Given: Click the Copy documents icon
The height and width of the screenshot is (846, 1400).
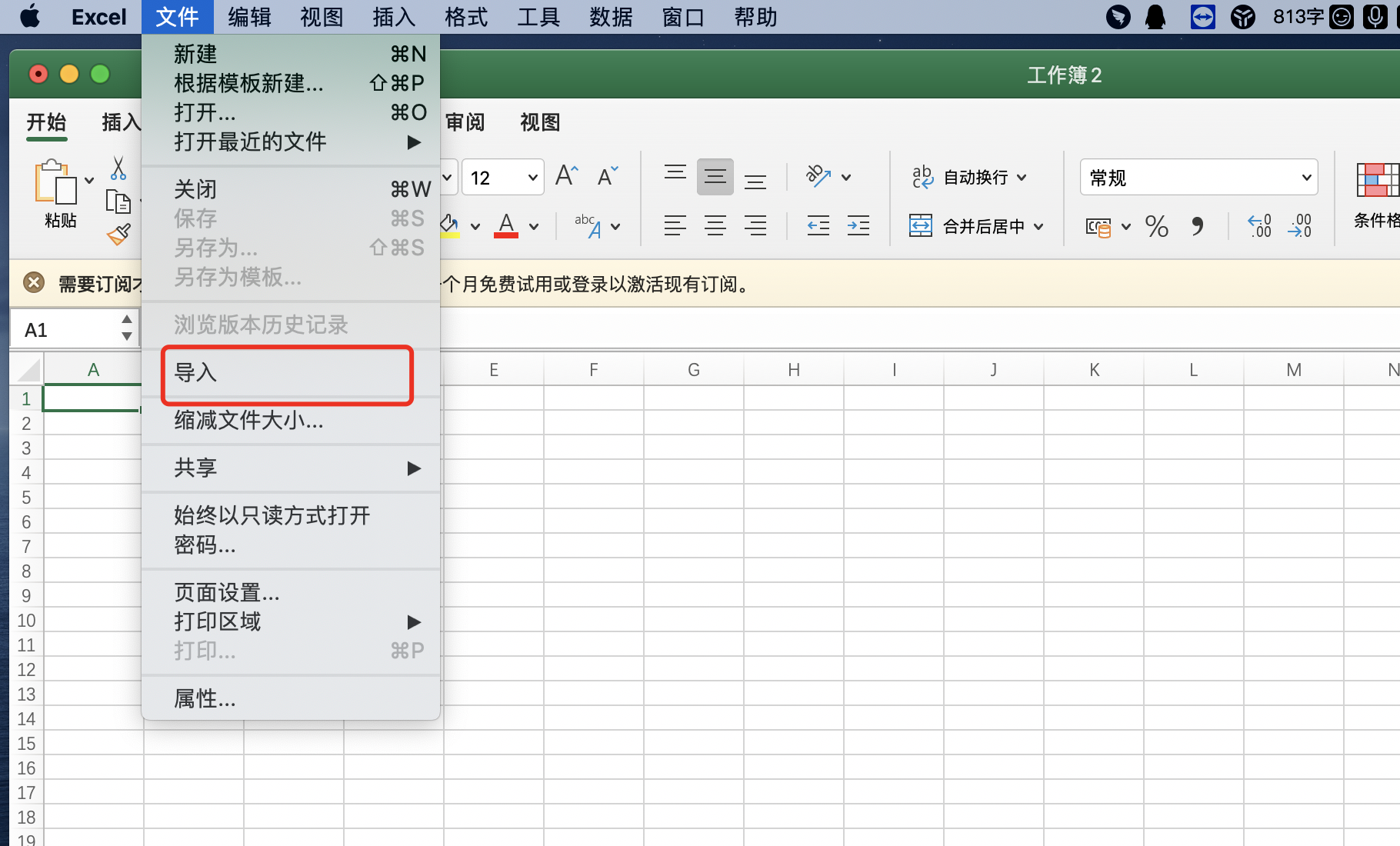Looking at the screenshot, I should (118, 202).
